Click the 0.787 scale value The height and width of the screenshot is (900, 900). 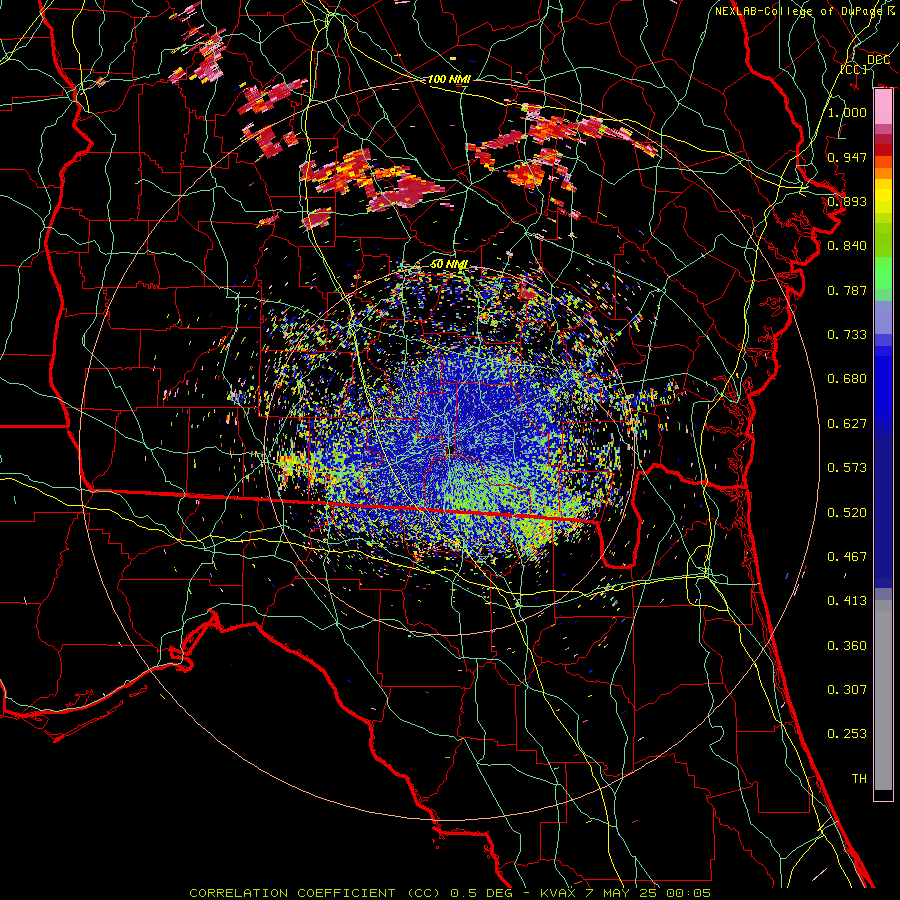coord(847,290)
